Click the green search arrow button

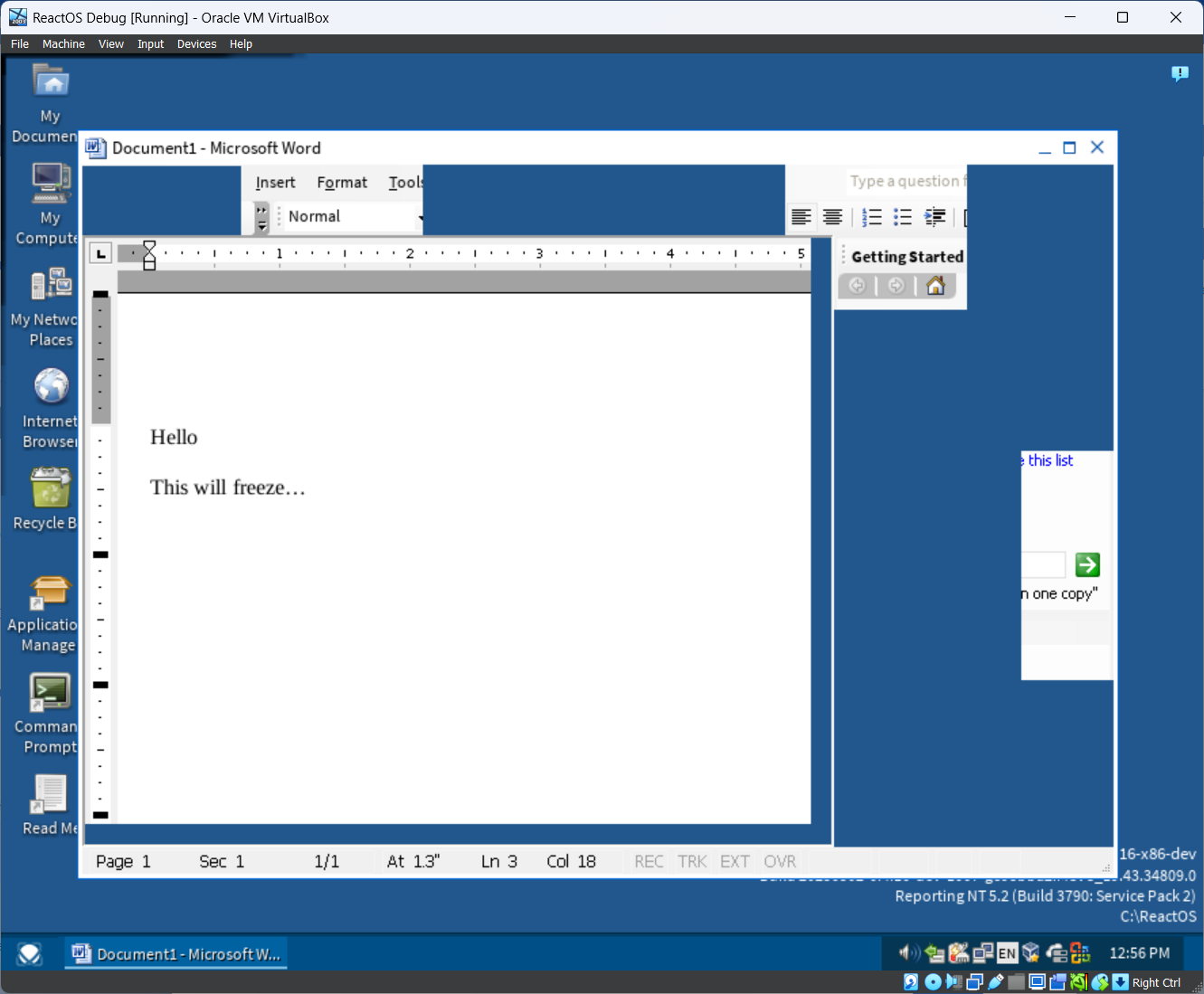tap(1087, 565)
